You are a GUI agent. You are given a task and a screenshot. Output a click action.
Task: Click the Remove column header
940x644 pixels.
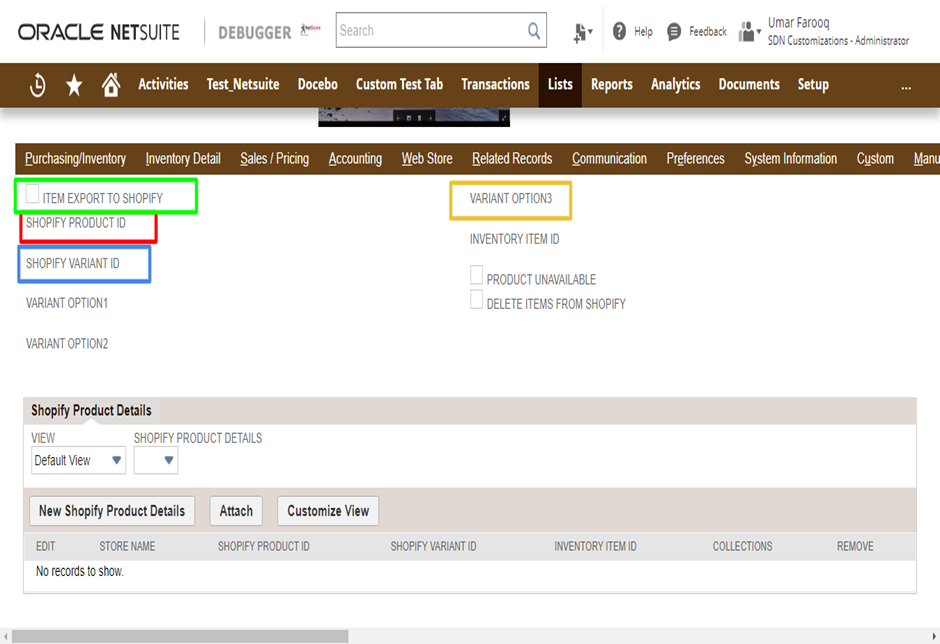[855, 546]
